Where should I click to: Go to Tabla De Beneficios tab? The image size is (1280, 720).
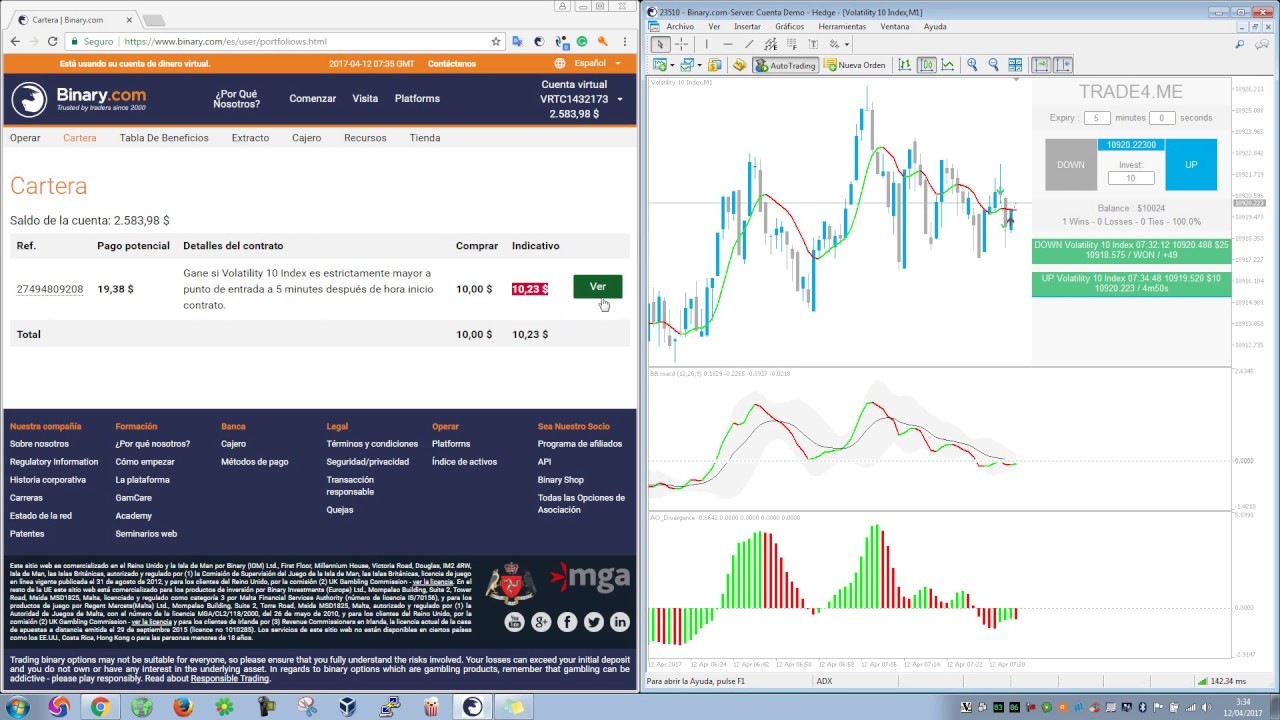164,138
